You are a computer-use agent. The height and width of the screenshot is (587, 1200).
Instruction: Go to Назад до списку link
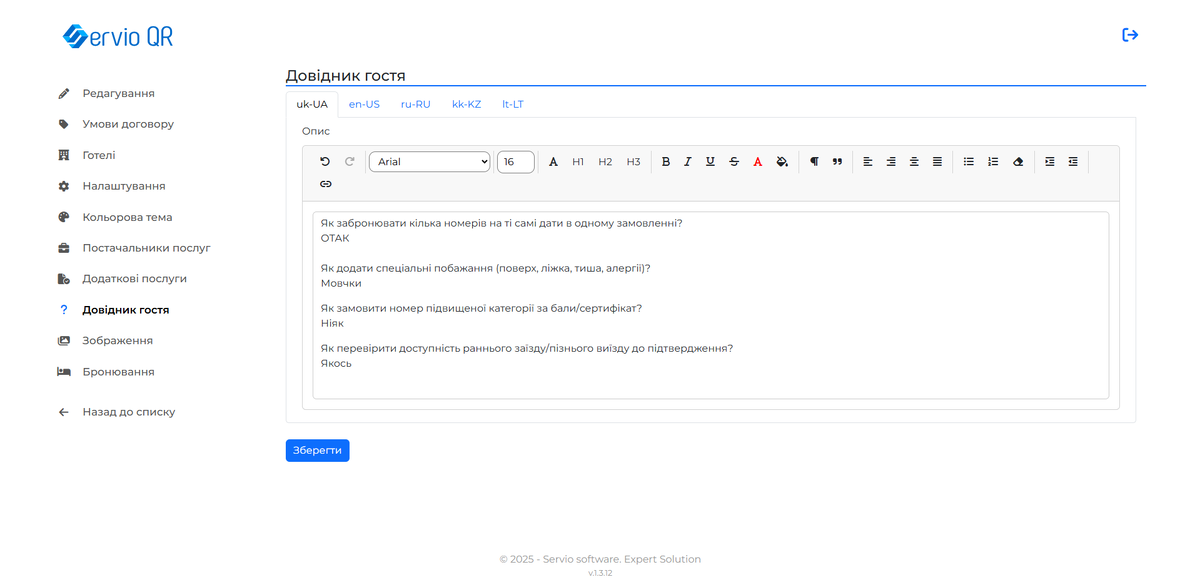coord(128,412)
